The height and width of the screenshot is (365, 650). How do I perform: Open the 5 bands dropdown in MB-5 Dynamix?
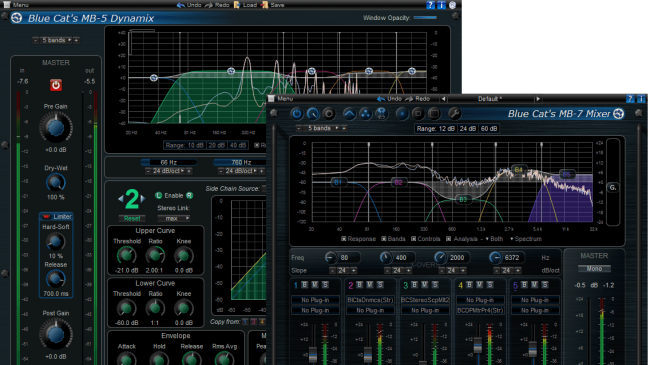click(57, 40)
